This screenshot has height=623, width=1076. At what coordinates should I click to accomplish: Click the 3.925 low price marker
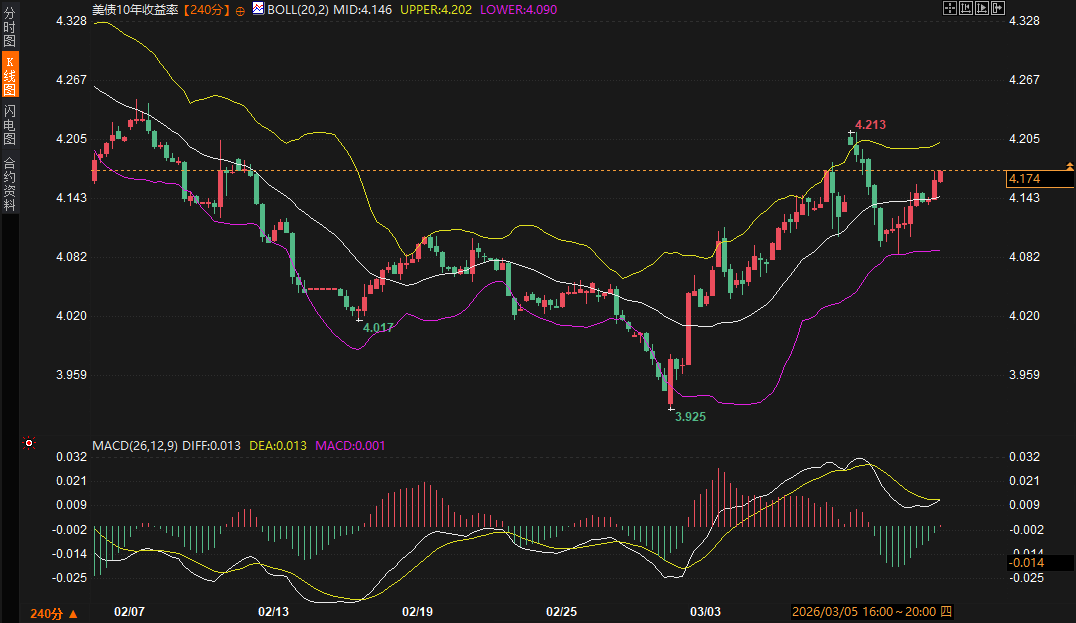pos(690,416)
